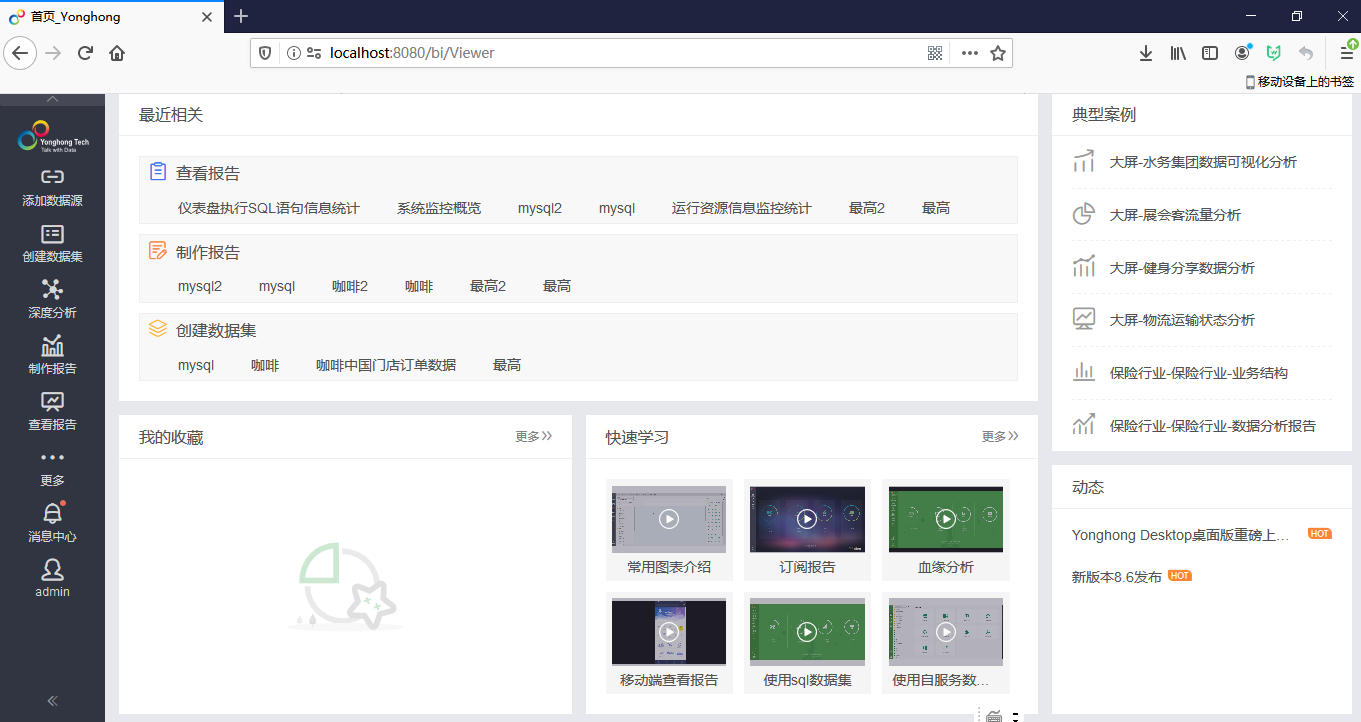Expand more items in Quick Learning (快速学习)
Viewport: 1361px width, 722px height.
point(999,436)
